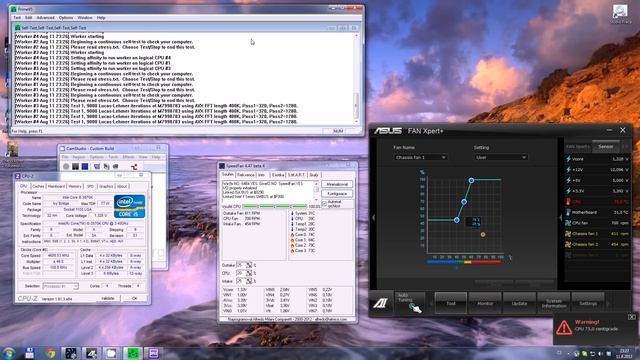The image size is (640, 360).
Task: Toggle Automat rychlost checkbox in SpeedFan
Action: coord(324,203)
